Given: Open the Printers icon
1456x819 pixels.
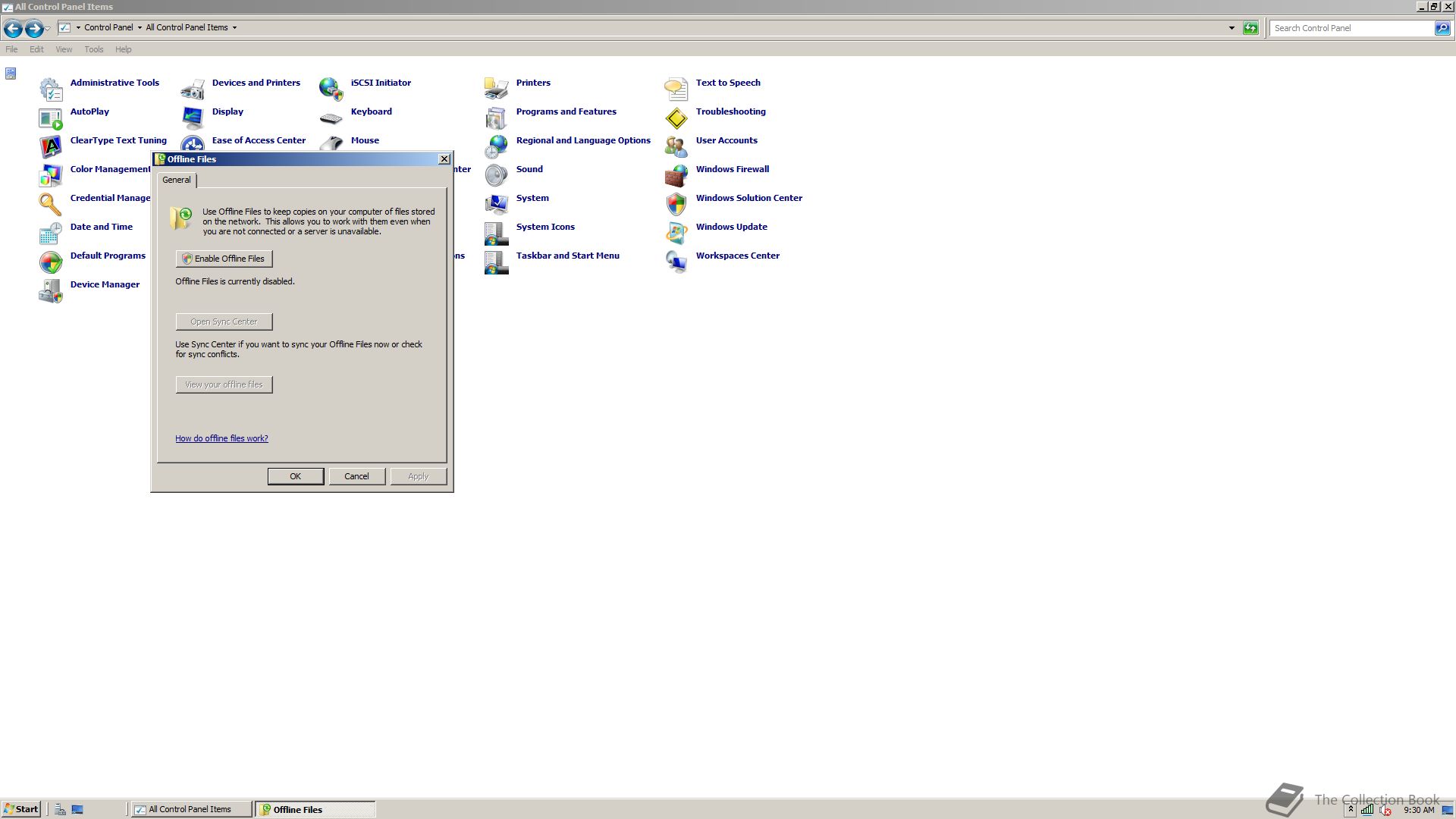Looking at the screenshot, I should pos(497,89).
